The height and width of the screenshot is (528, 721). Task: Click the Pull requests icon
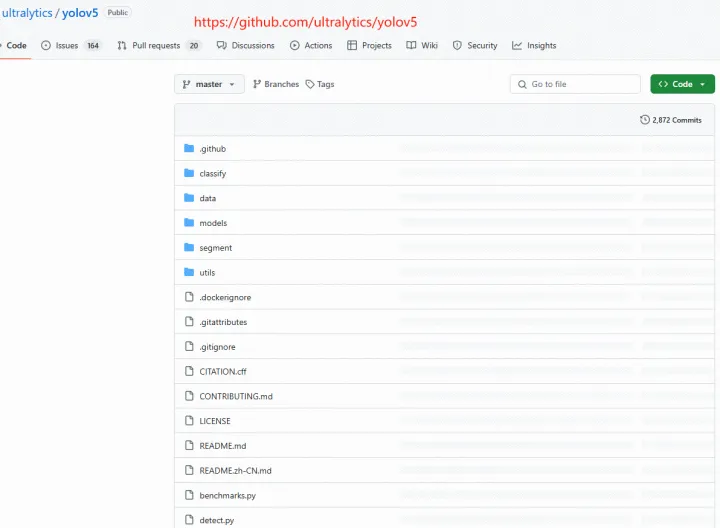coord(122,45)
